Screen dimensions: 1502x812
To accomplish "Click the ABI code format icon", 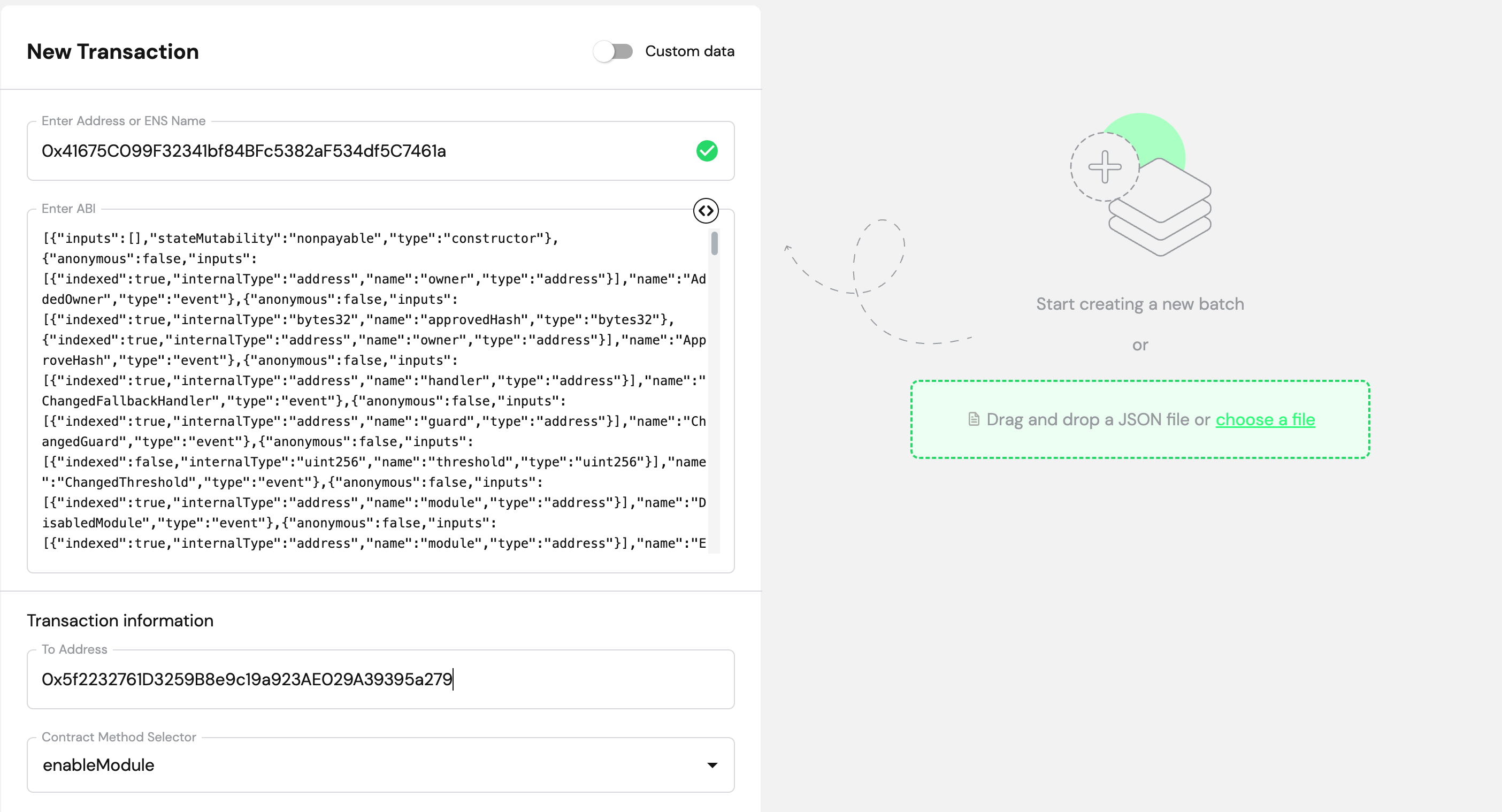I will 706,210.
